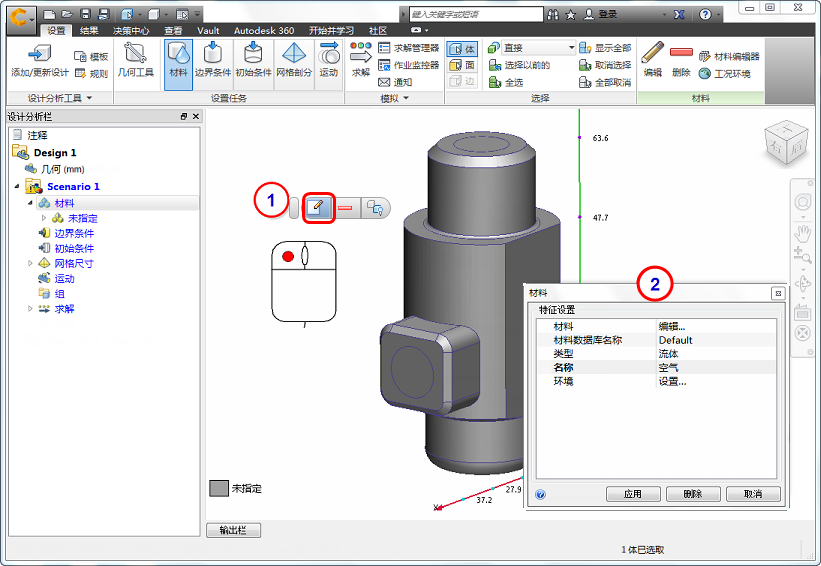
Task: Switch to the View (查看) tab
Action: click(x=173, y=30)
